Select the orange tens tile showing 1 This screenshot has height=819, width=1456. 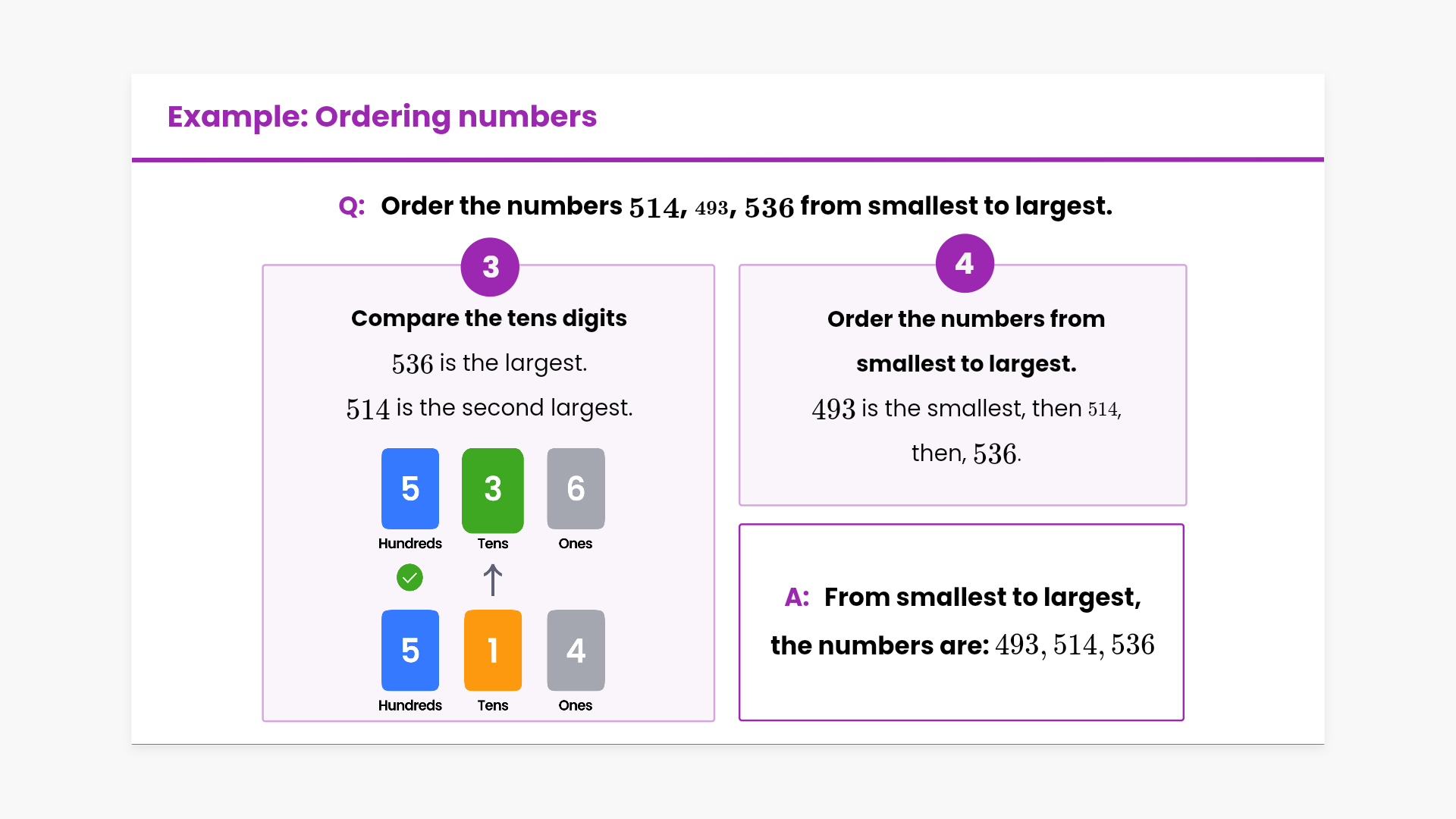coord(493,650)
